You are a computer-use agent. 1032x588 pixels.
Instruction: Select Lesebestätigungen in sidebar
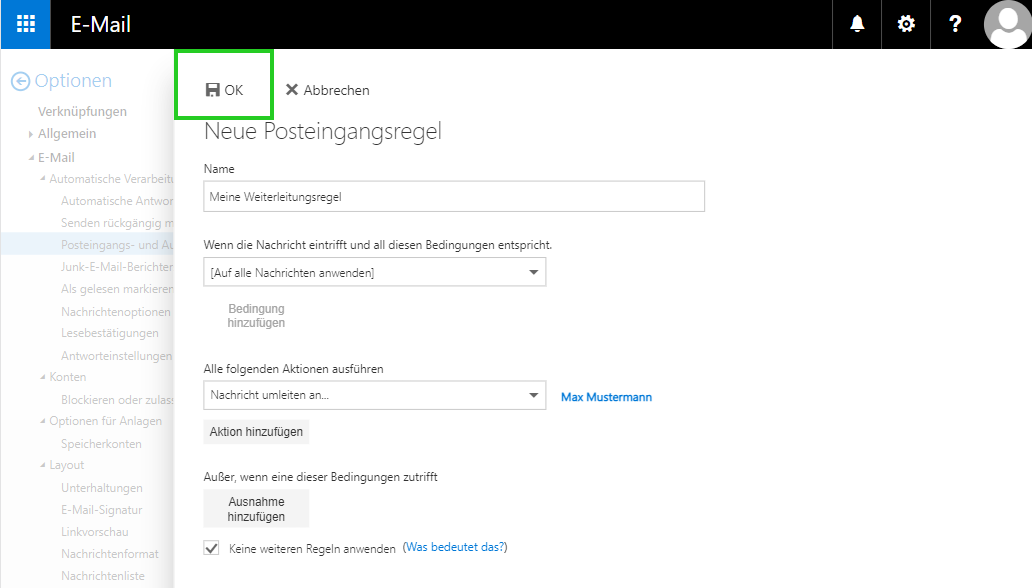pyautogui.click(x=110, y=333)
